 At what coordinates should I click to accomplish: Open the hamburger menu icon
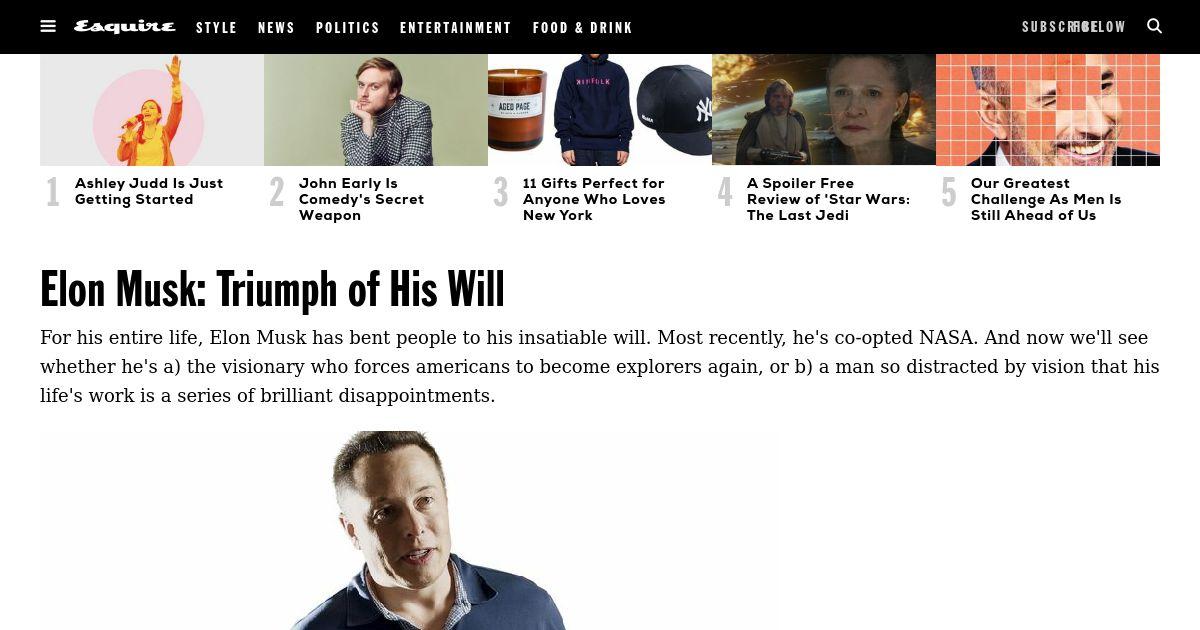[x=48, y=26]
